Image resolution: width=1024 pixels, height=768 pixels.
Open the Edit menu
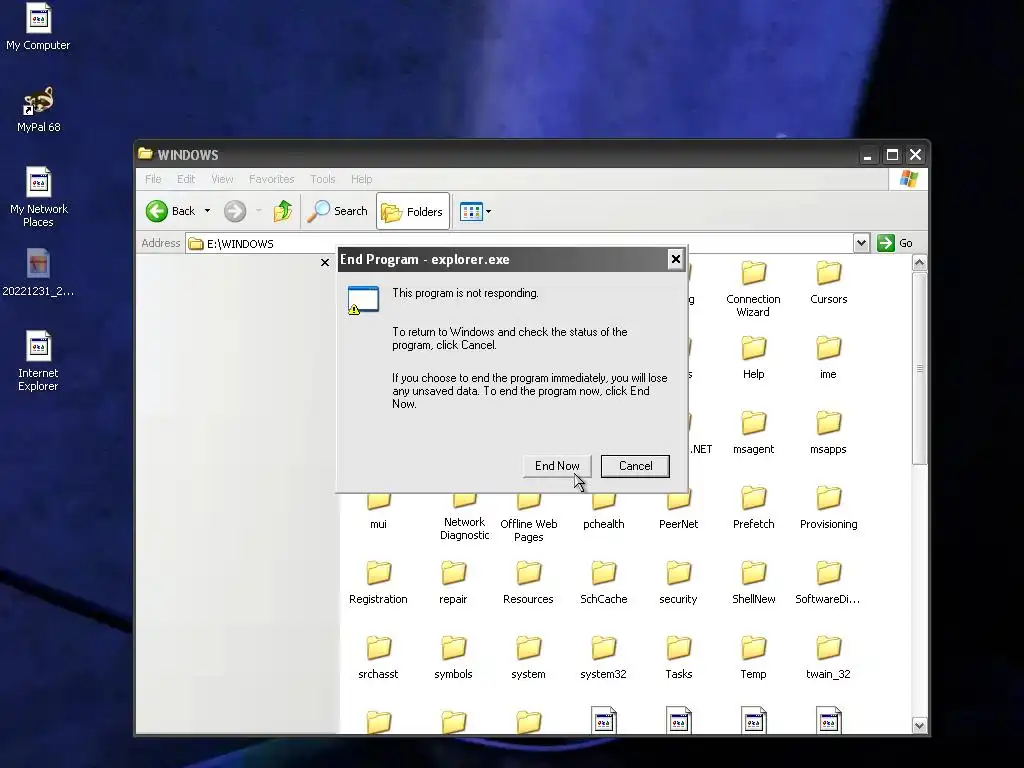pyautogui.click(x=186, y=179)
